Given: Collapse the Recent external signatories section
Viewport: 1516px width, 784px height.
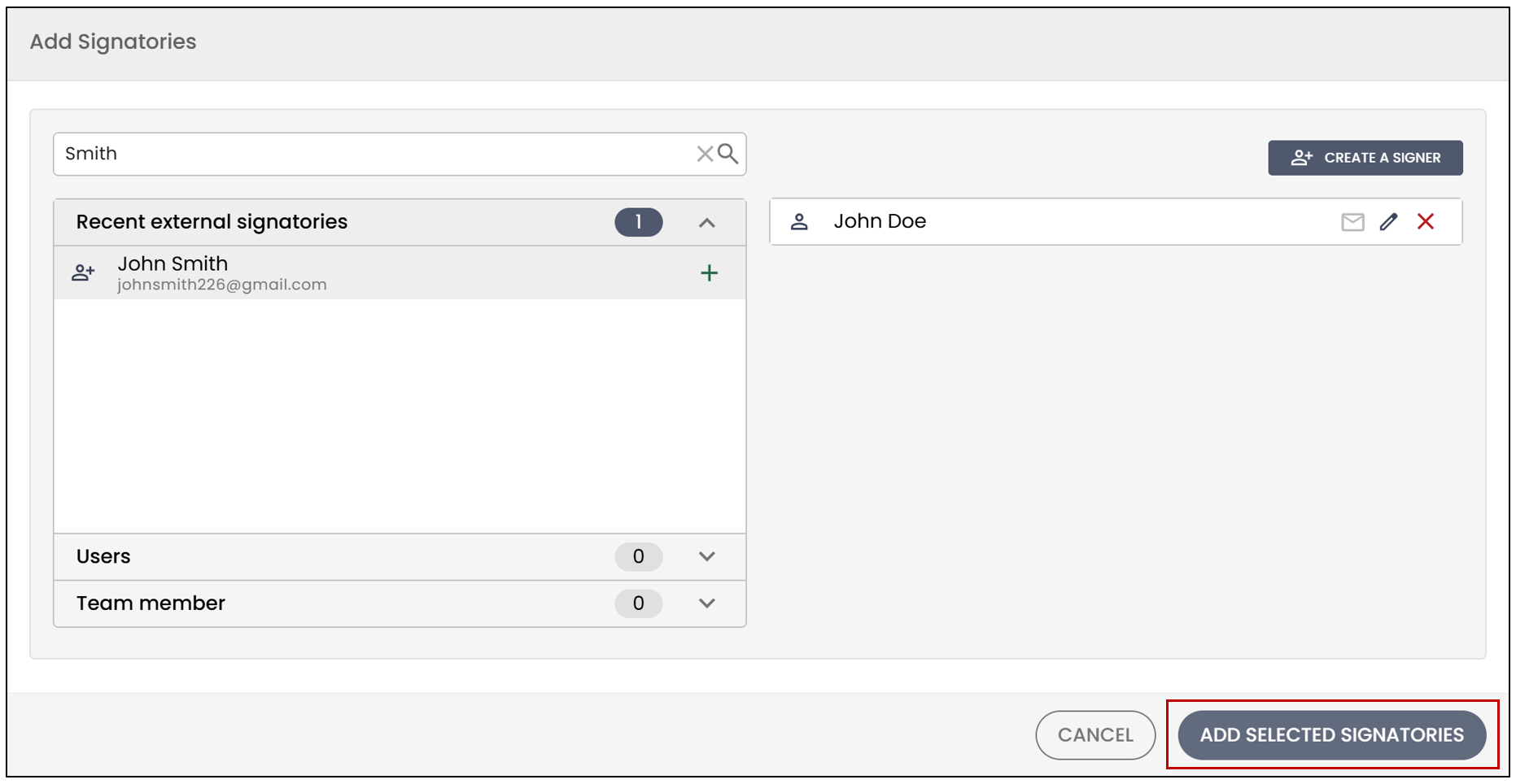Looking at the screenshot, I should click(x=707, y=223).
